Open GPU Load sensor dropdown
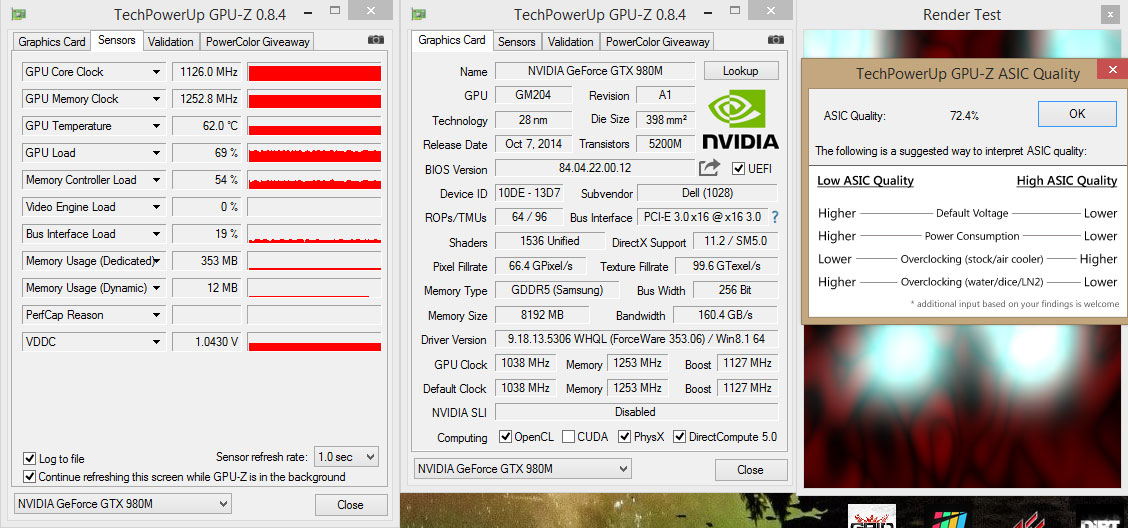1128x528 pixels. [x=156, y=153]
